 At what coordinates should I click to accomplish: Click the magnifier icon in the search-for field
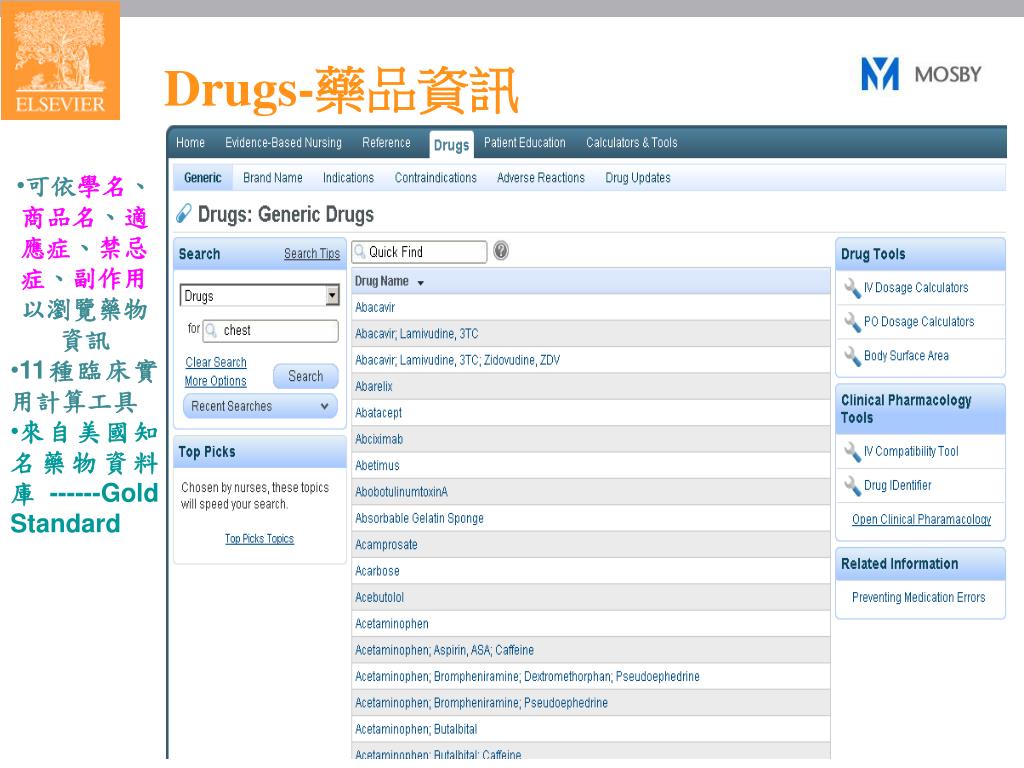pyautogui.click(x=211, y=330)
